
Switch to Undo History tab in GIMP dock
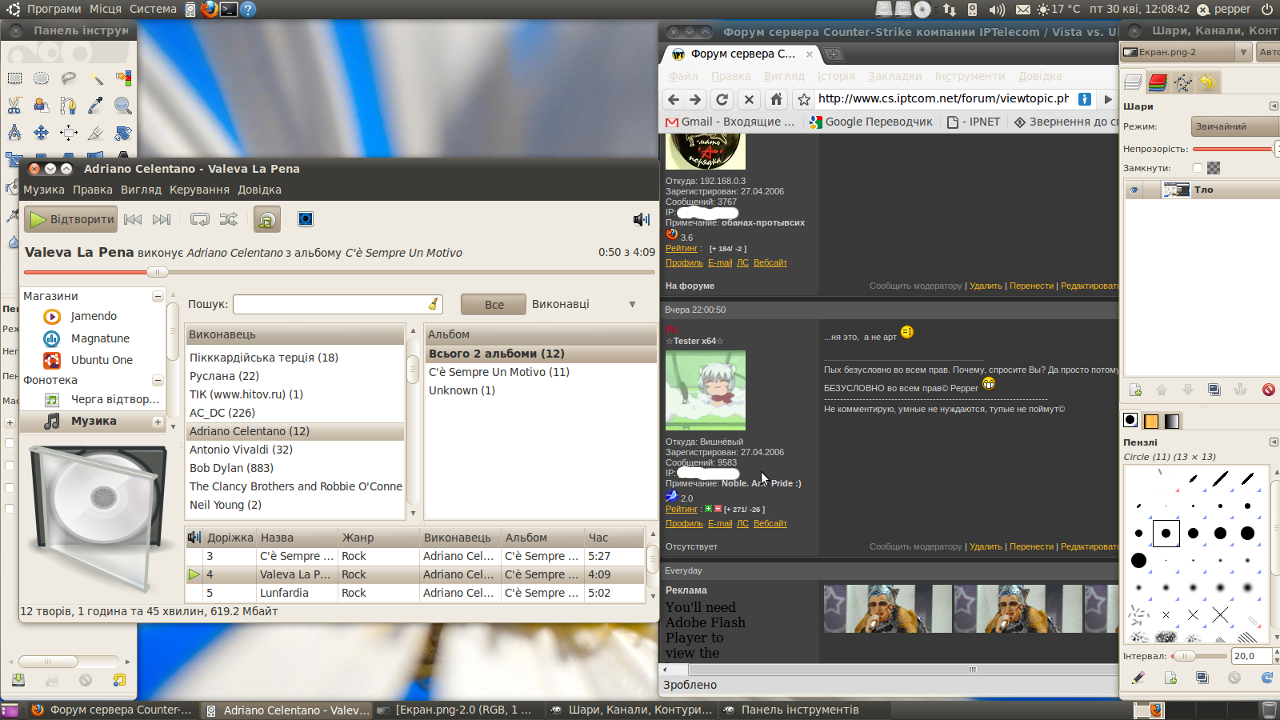tap(1208, 83)
